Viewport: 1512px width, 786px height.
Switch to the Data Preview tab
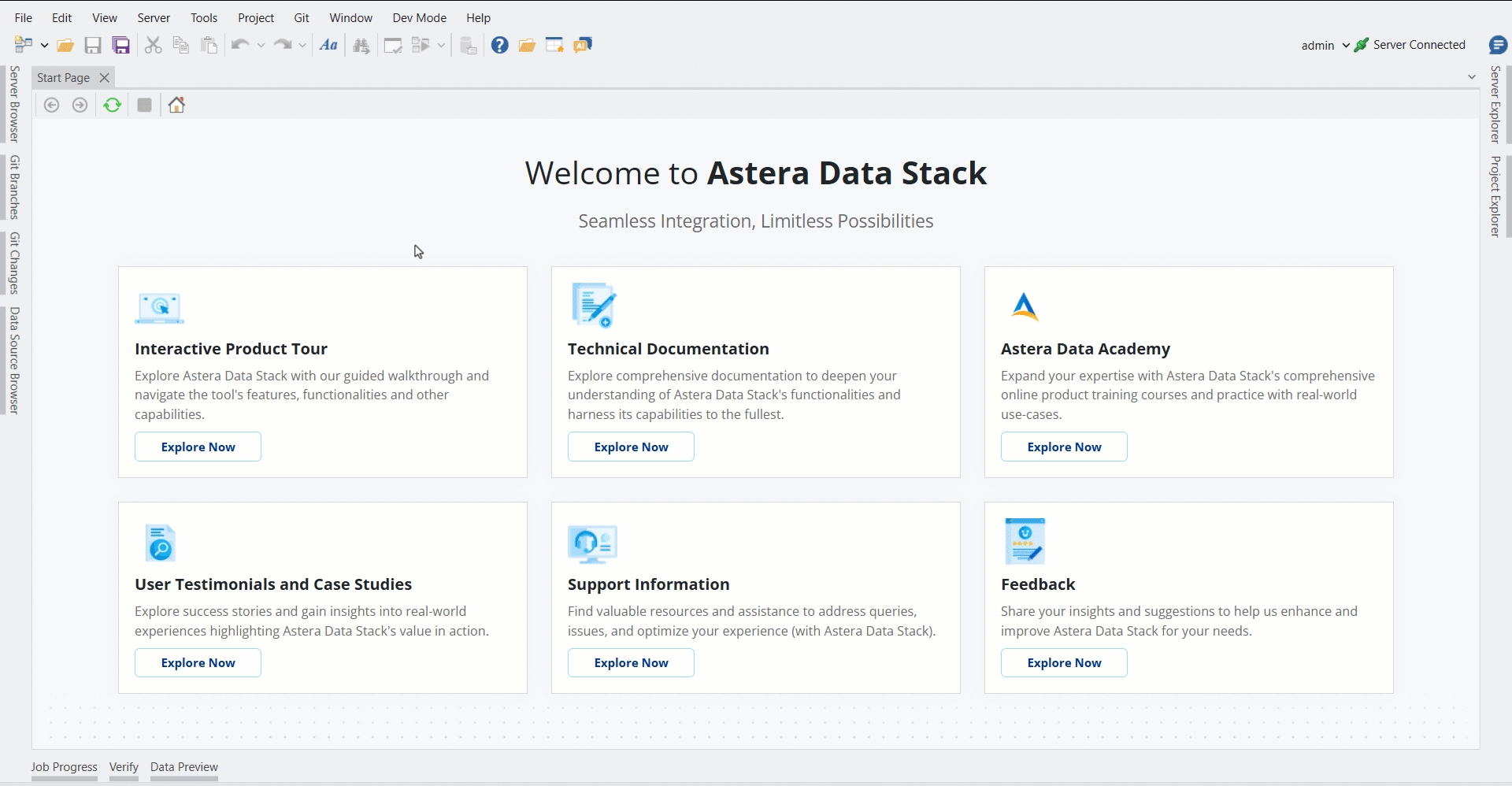(183, 767)
